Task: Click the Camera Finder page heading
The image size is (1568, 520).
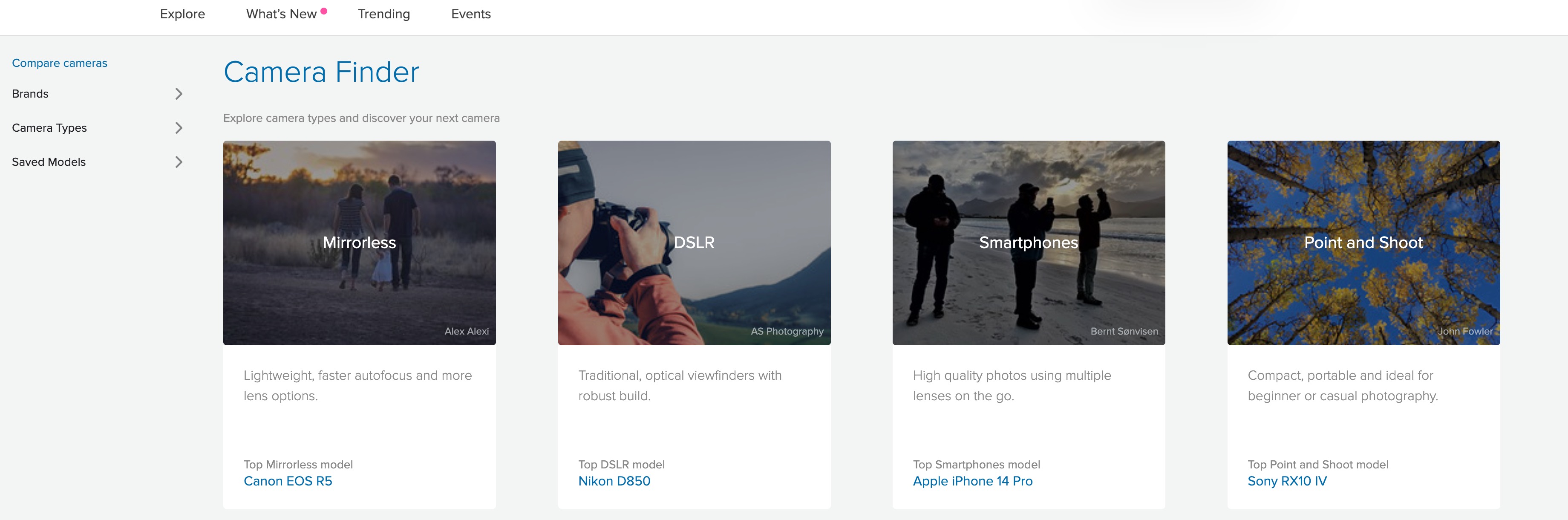Action: (321, 72)
